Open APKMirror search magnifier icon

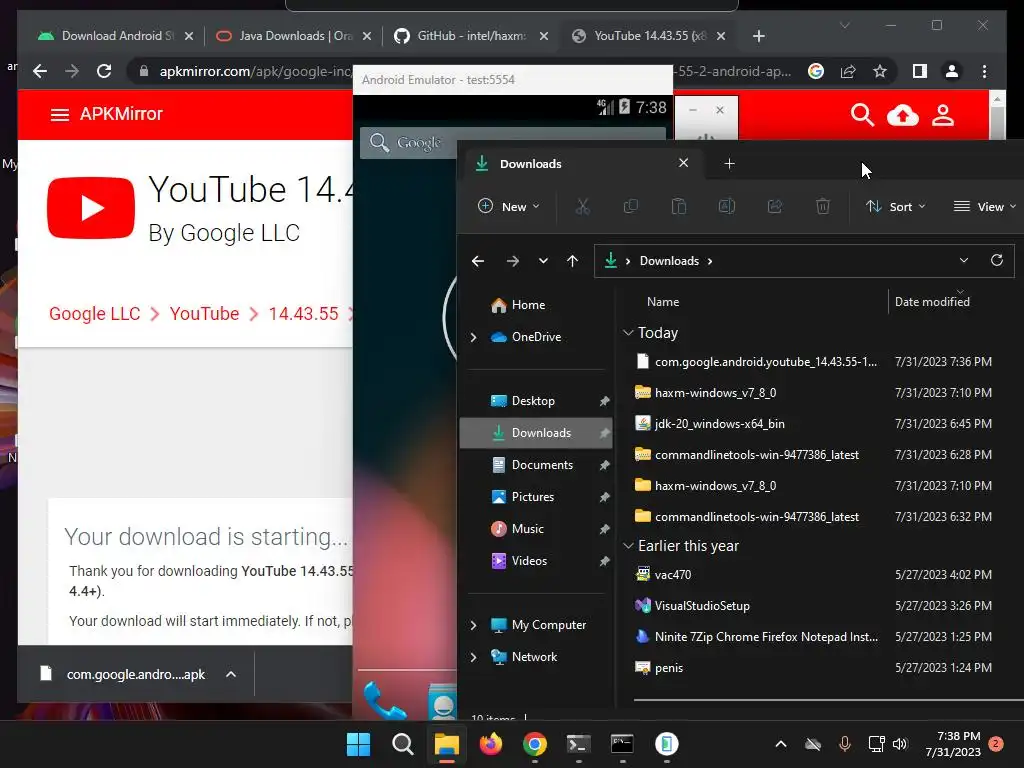[x=862, y=115]
